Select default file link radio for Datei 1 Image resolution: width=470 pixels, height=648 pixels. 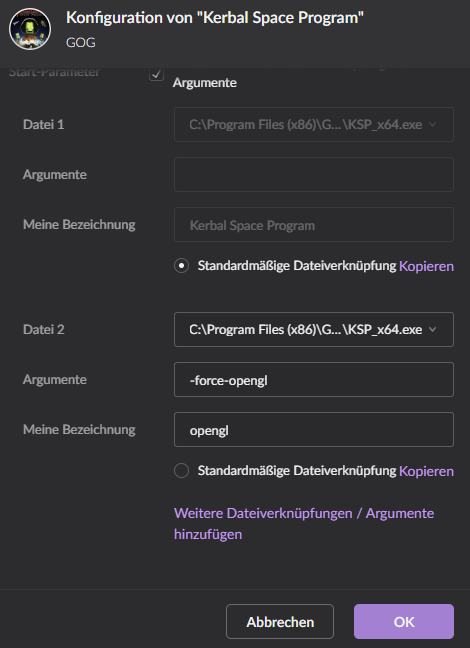181,266
